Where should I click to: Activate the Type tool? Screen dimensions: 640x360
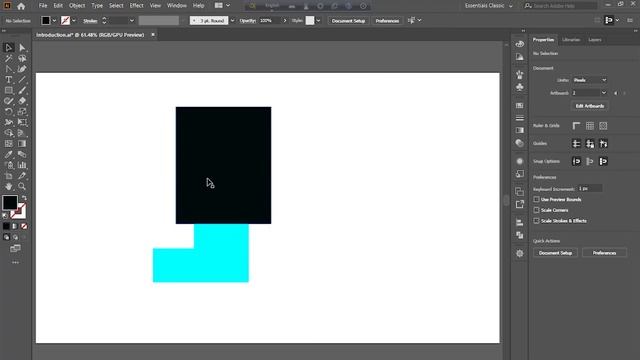pyautogui.click(x=9, y=80)
